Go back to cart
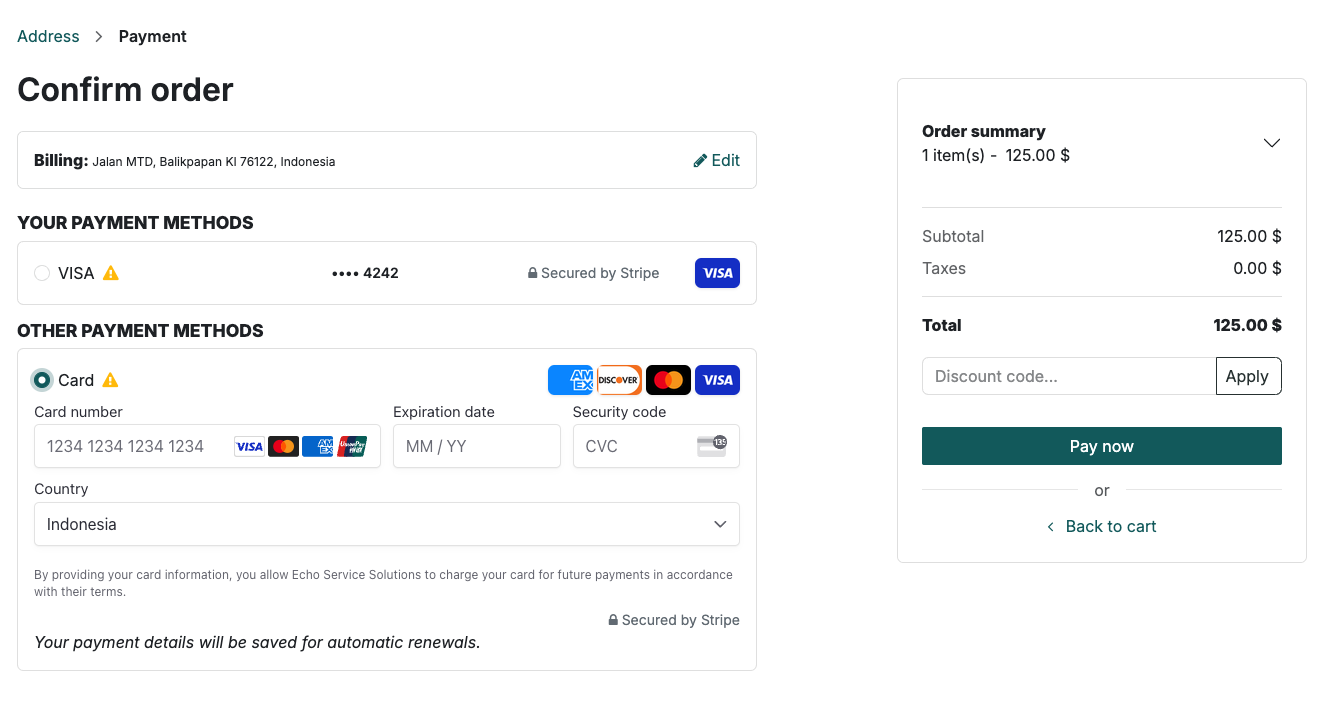 (x=1102, y=526)
